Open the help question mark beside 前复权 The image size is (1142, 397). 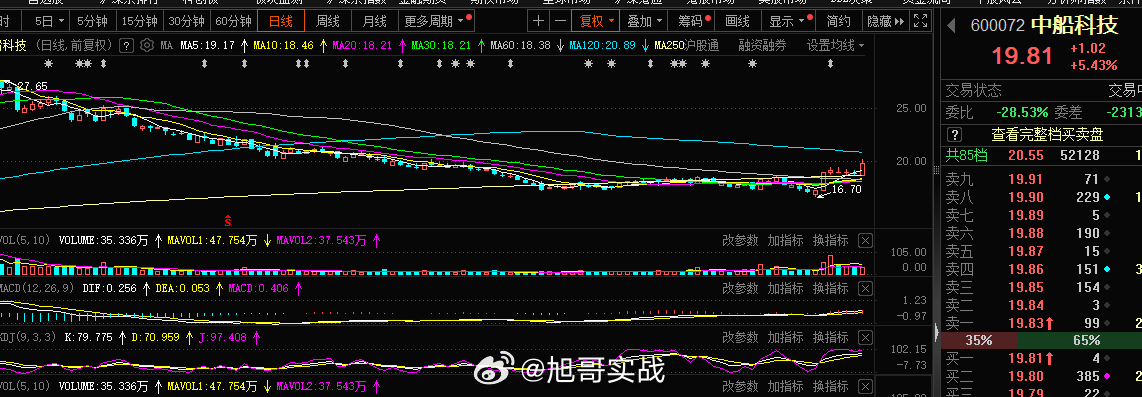pos(126,46)
